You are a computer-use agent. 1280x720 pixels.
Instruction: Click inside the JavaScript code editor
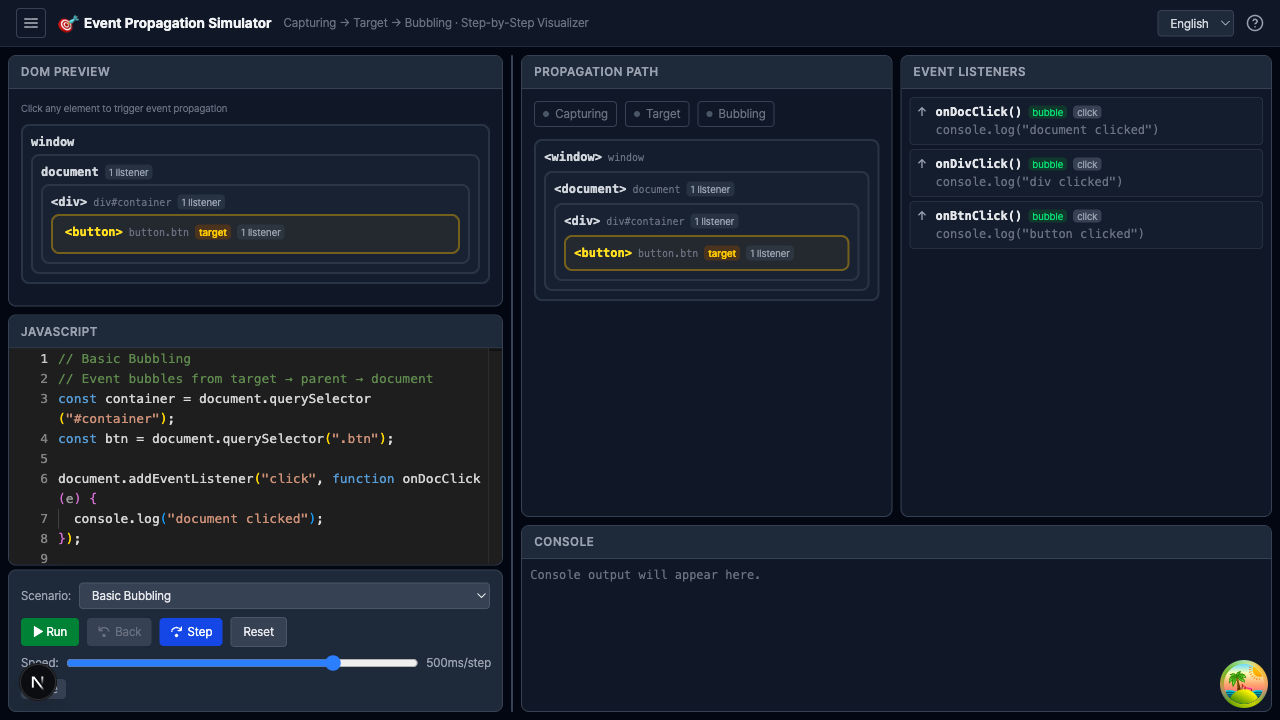tap(270, 458)
